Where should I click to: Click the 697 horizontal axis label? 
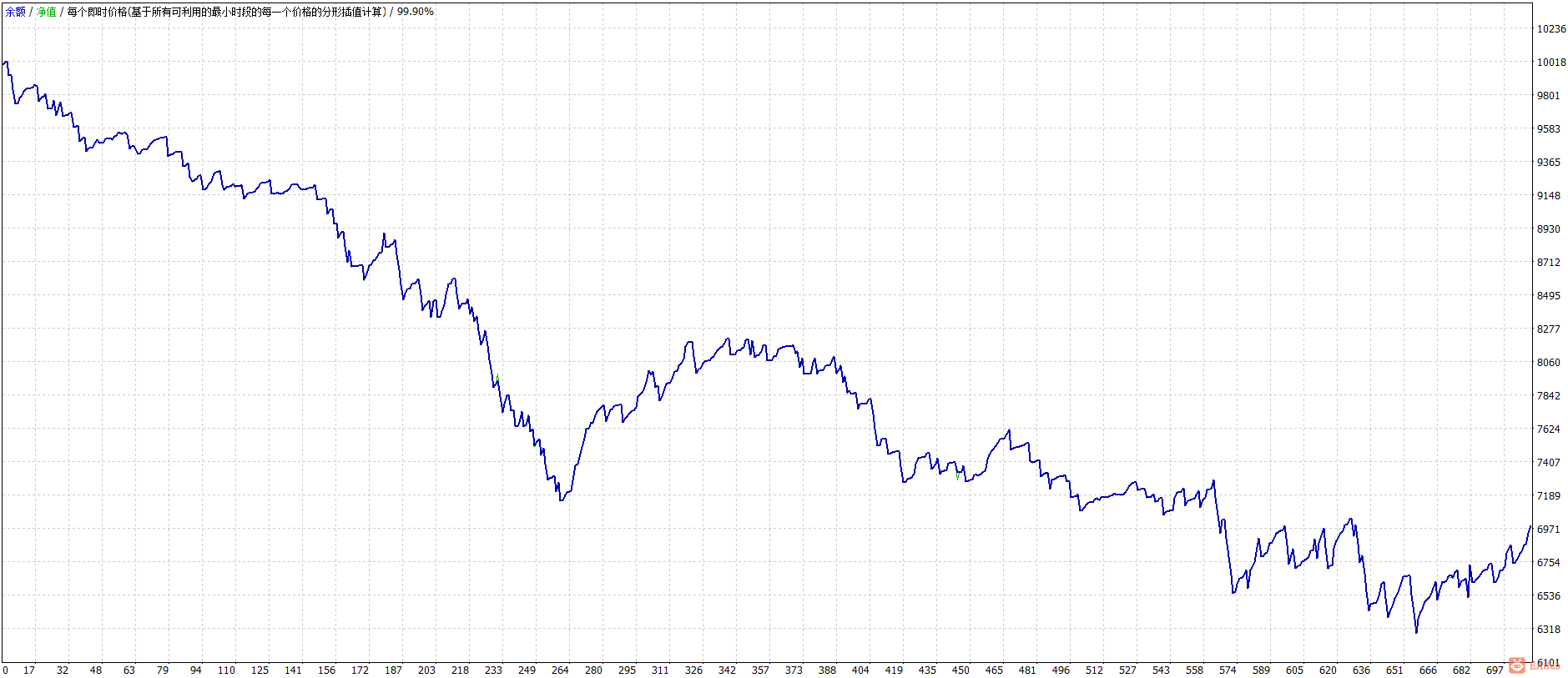1495,670
